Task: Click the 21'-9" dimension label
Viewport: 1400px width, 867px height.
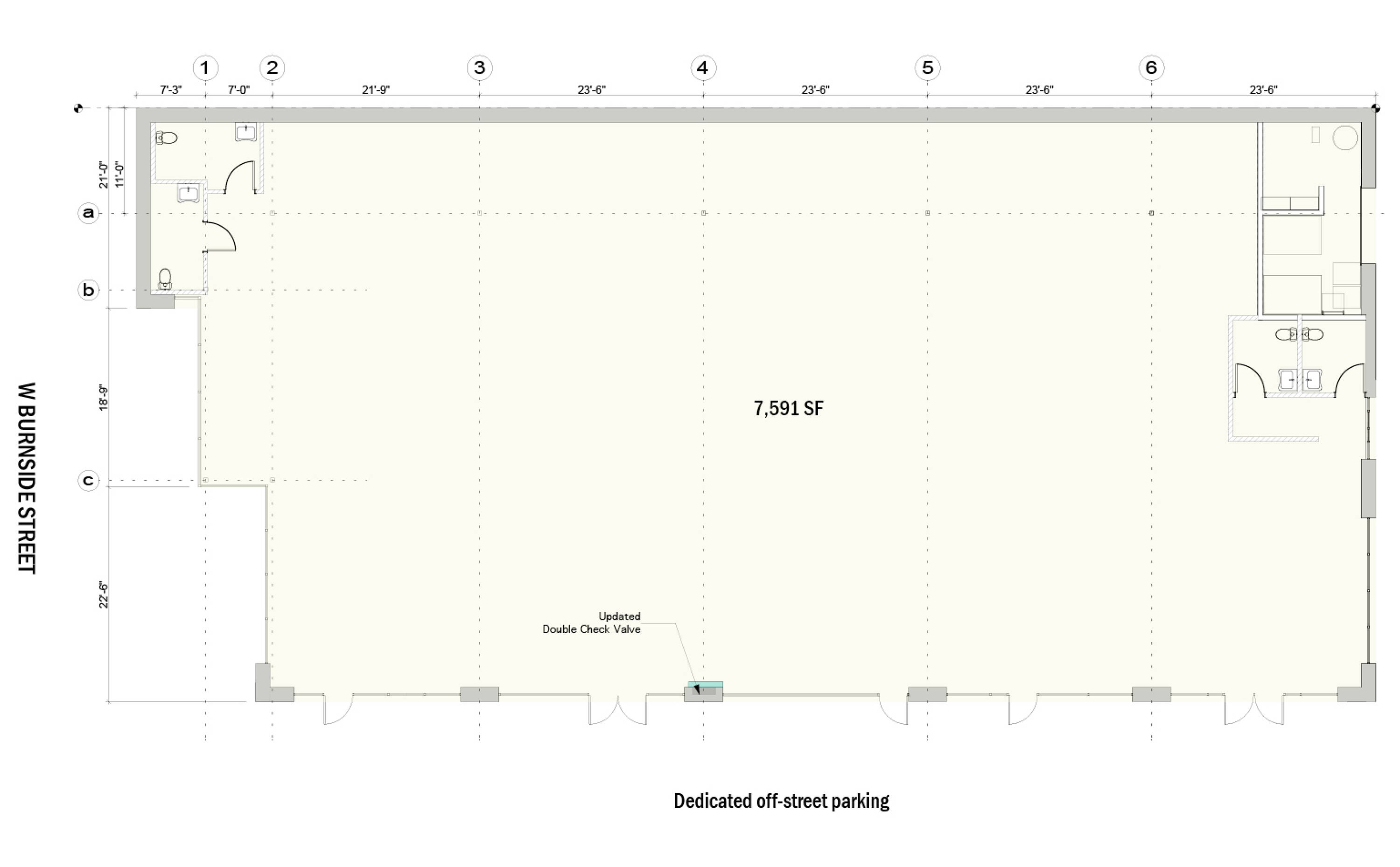Action: 376,90
